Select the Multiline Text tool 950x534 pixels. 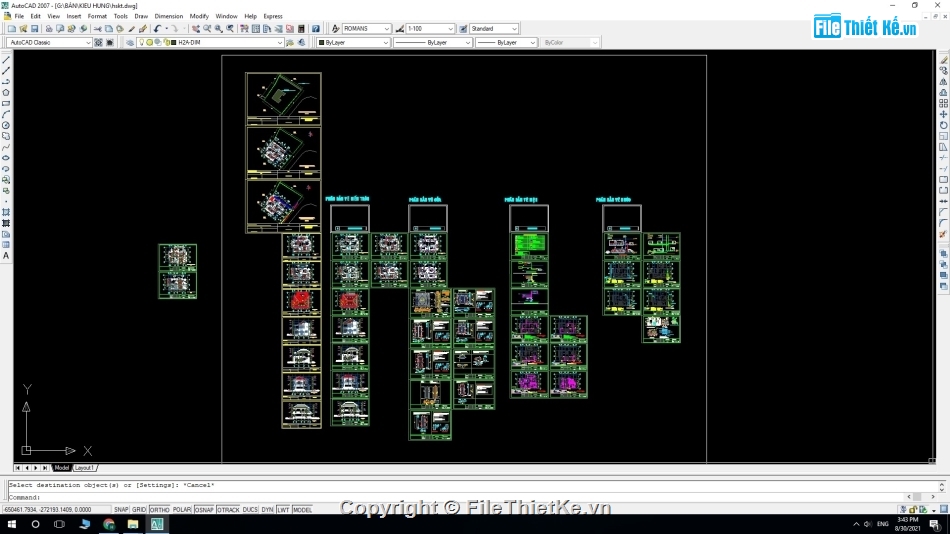coord(6,256)
